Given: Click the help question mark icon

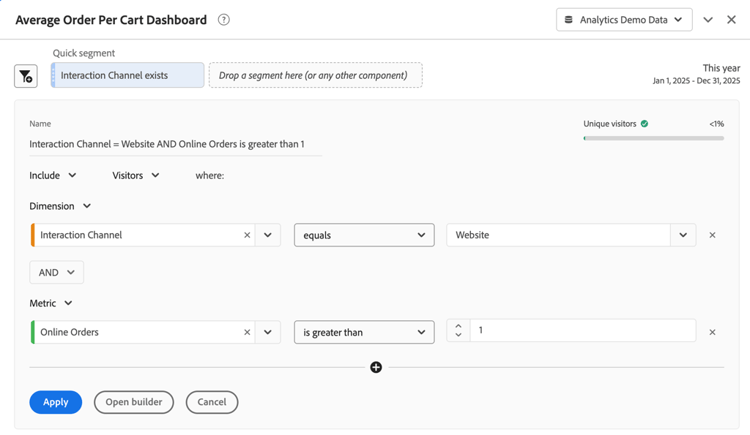Looking at the screenshot, I should pyautogui.click(x=224, y=20).
